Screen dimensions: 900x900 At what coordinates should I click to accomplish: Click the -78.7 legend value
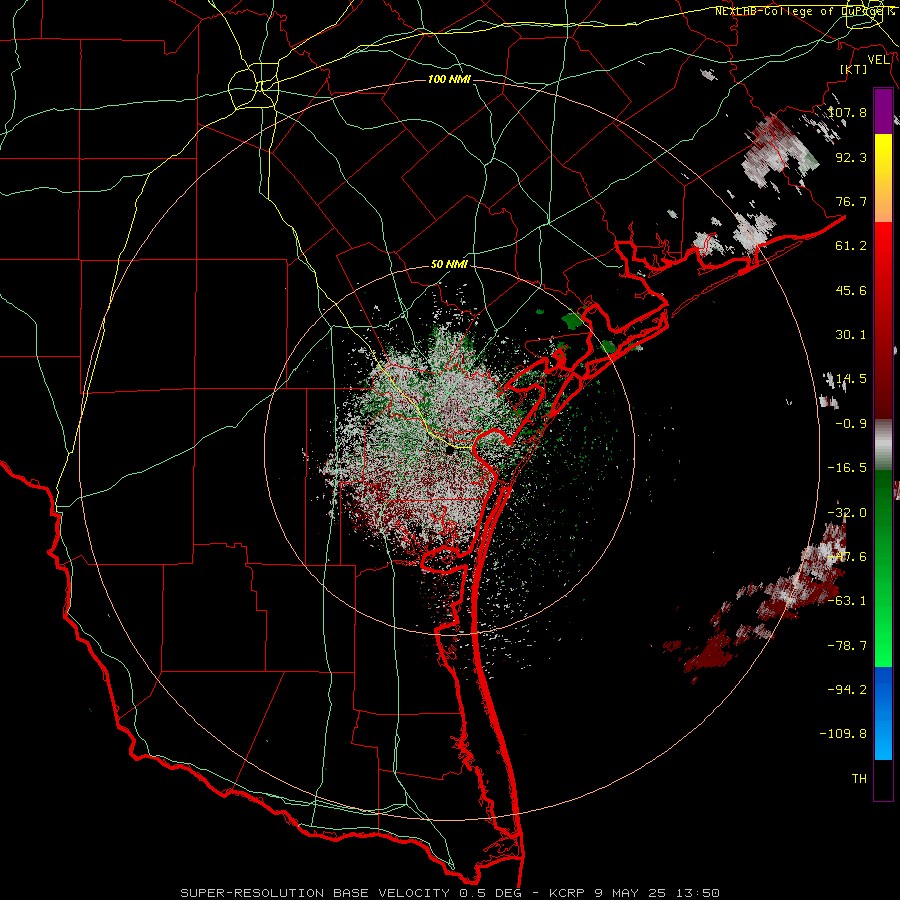(x=847, y=646)
